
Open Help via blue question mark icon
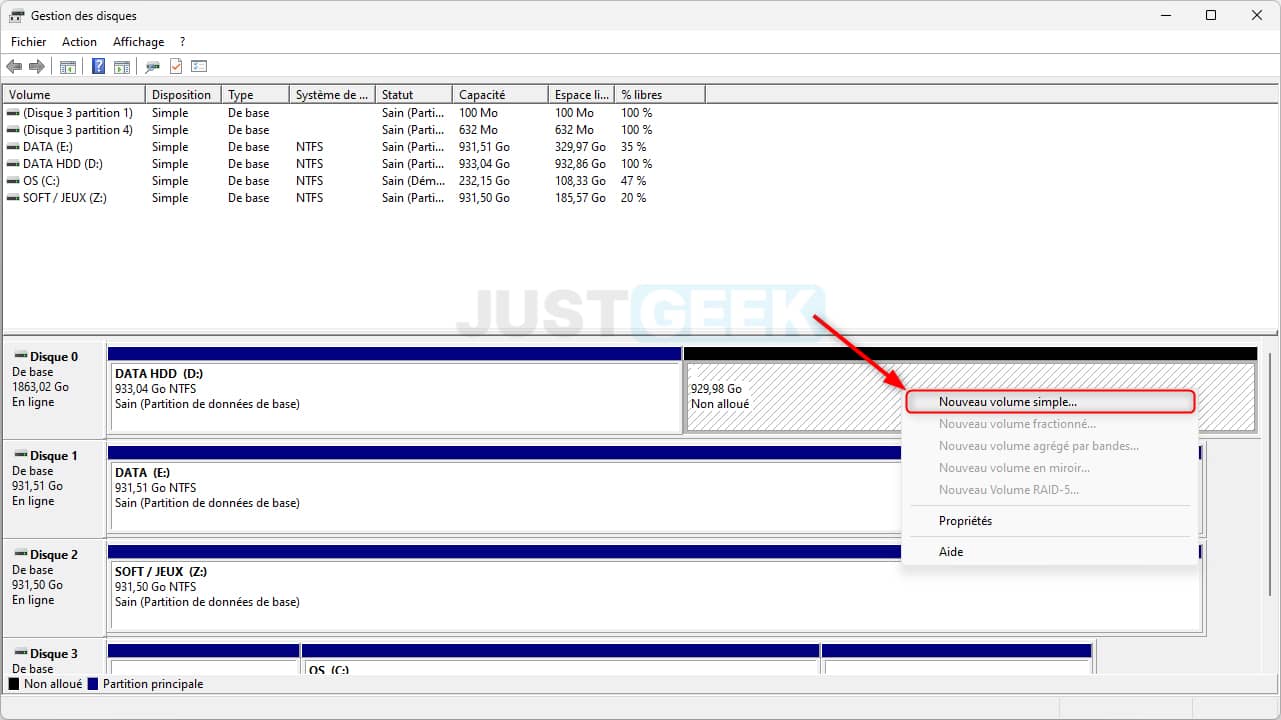pos(99,66)
